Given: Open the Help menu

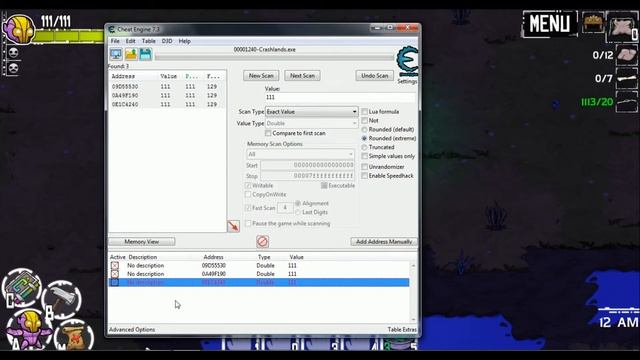Looking at the screenshot, I should 184,41.
